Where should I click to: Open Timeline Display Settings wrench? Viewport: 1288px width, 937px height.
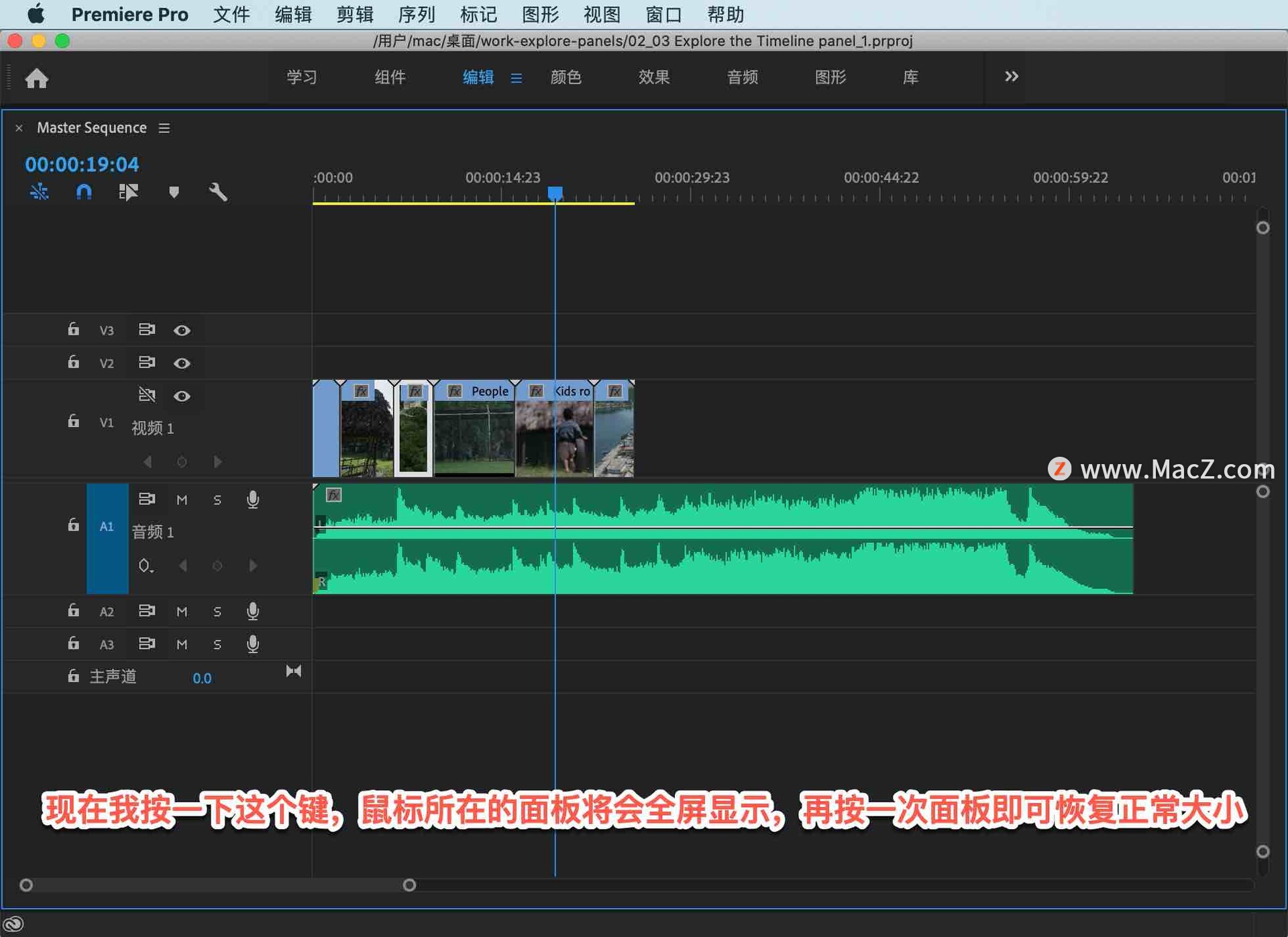(218, 192)
